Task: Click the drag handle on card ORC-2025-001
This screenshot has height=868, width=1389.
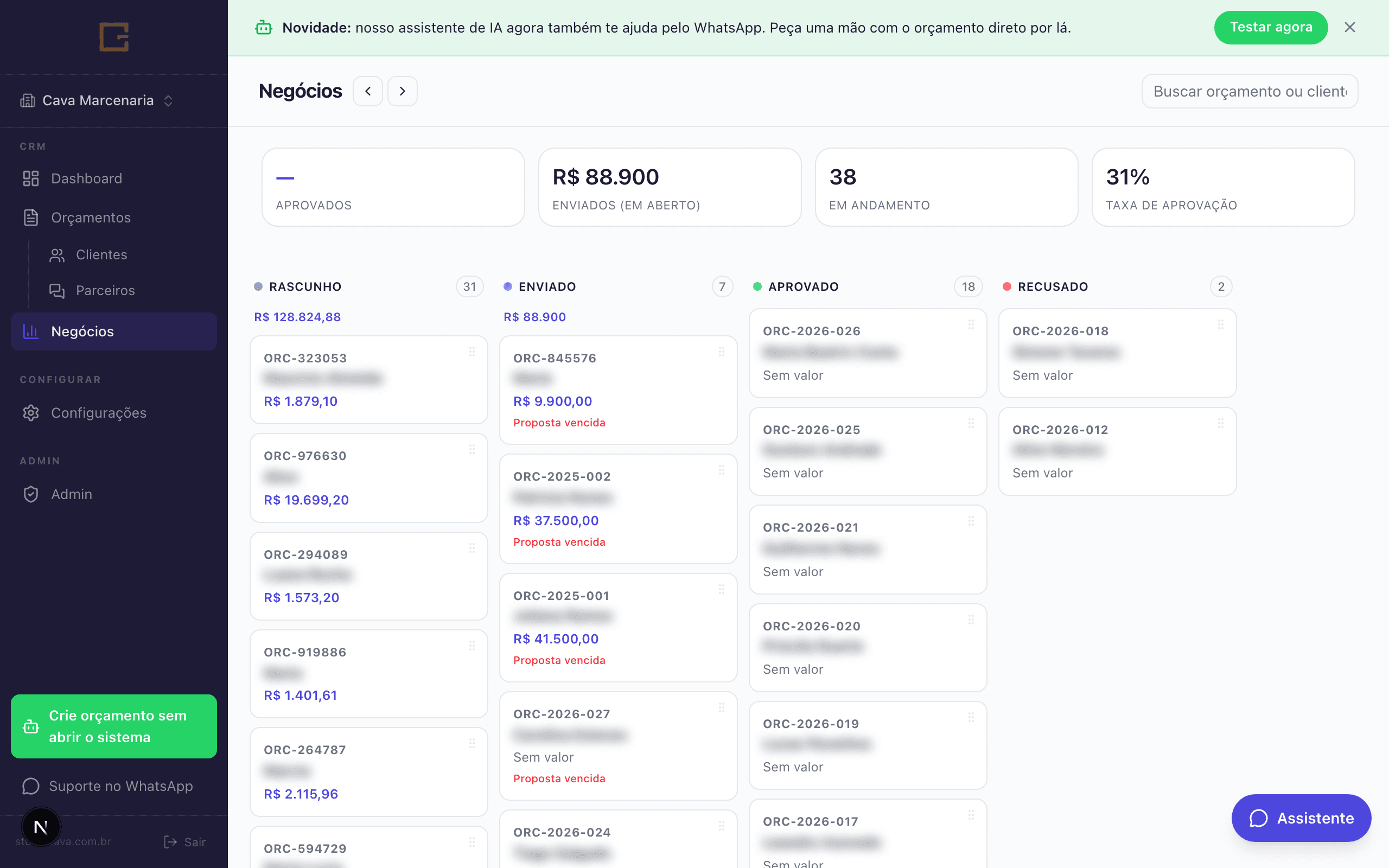Action: [722, 589]
